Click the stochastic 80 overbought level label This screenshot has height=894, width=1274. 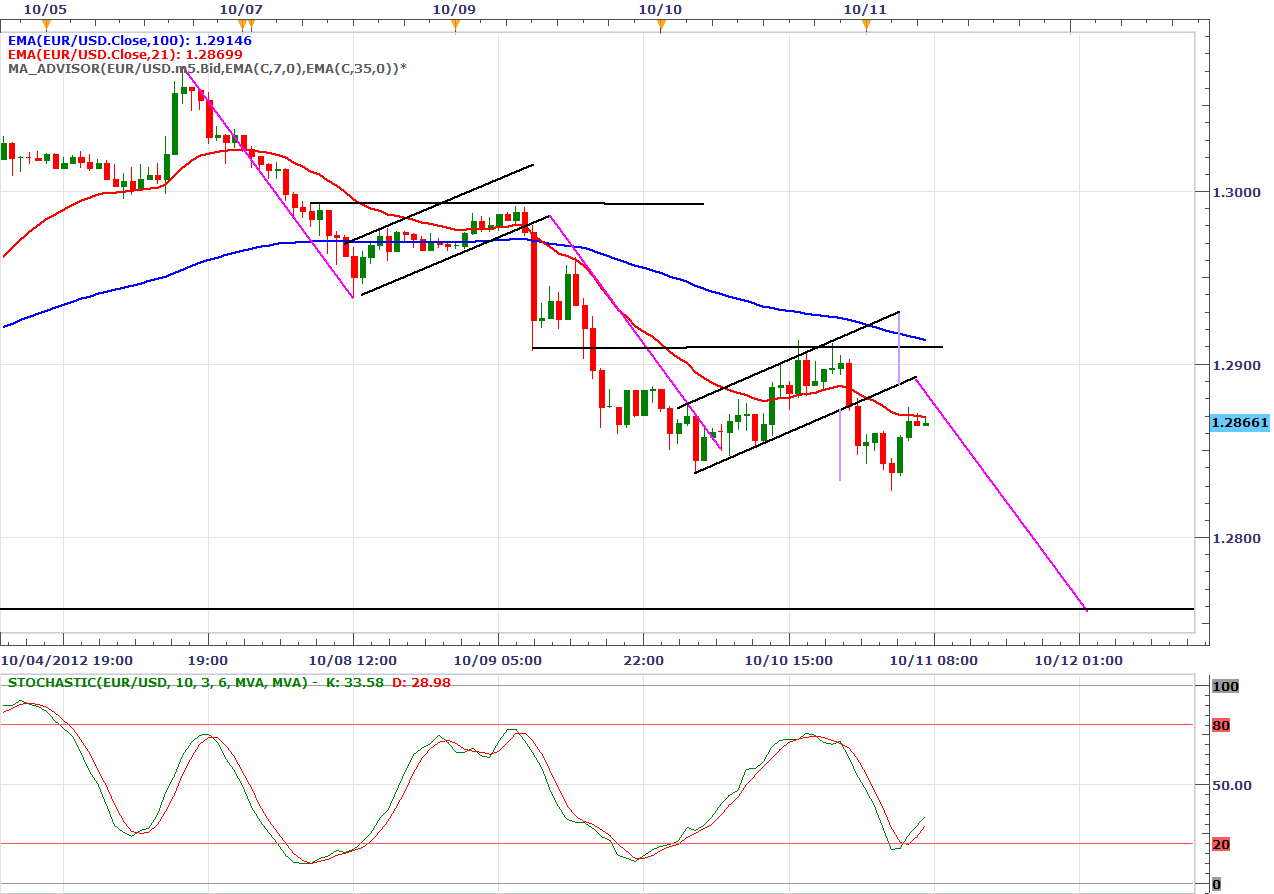click(1221, 725)
